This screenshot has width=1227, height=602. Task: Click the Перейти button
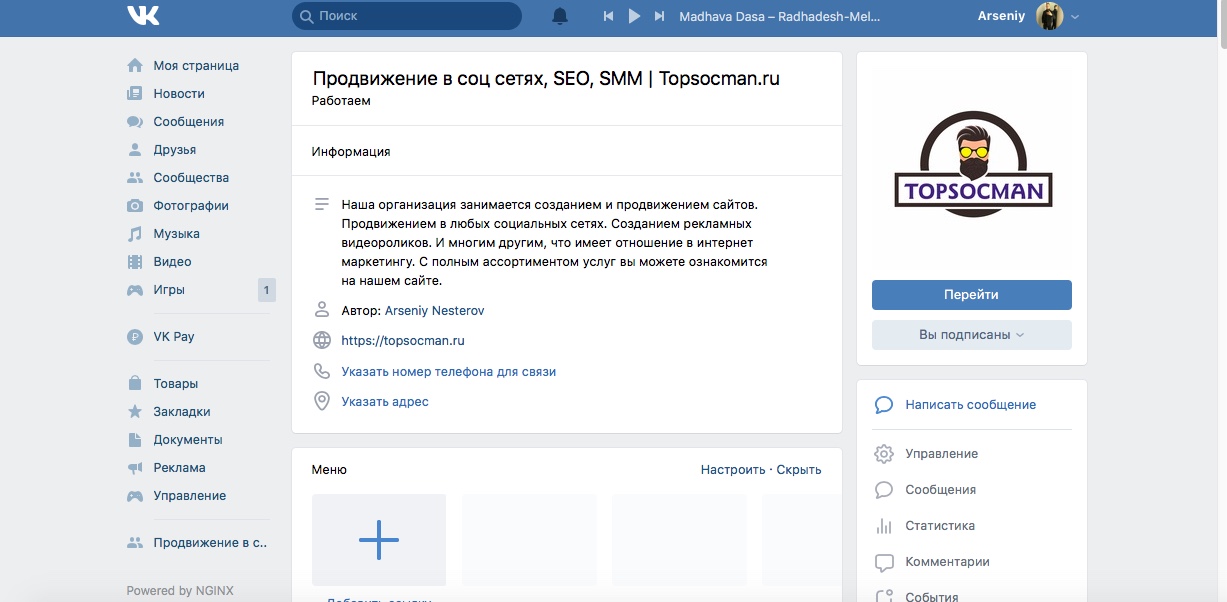point(972,295)
